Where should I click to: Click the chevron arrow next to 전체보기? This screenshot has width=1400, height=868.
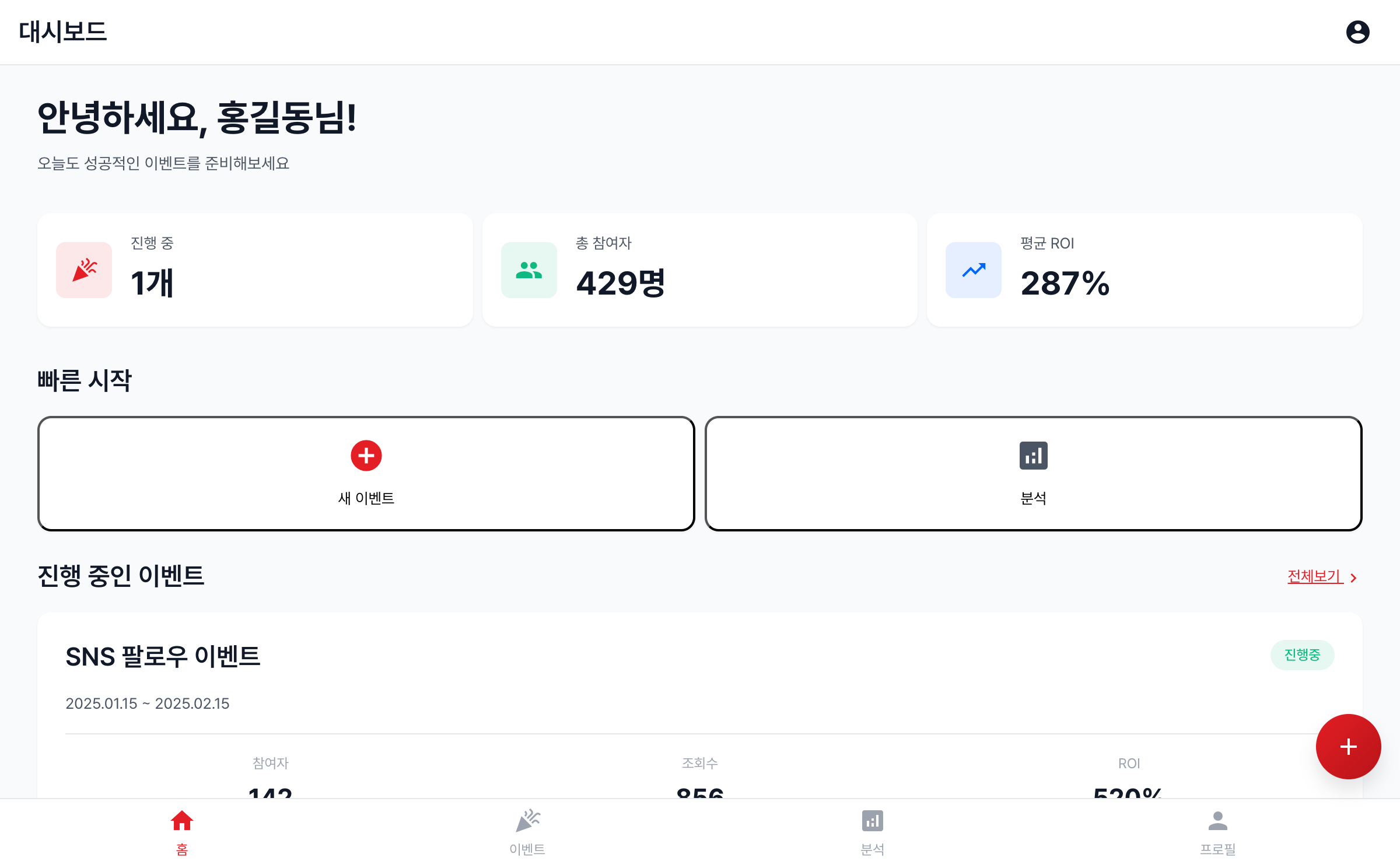click(x=1354, y=577)
